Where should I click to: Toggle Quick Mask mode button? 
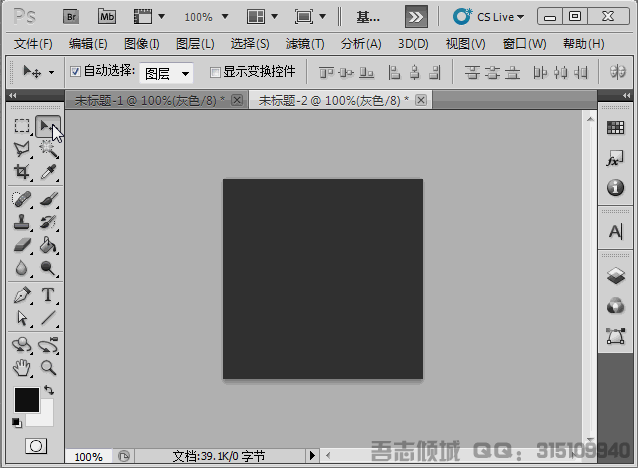tap(36, 445)
